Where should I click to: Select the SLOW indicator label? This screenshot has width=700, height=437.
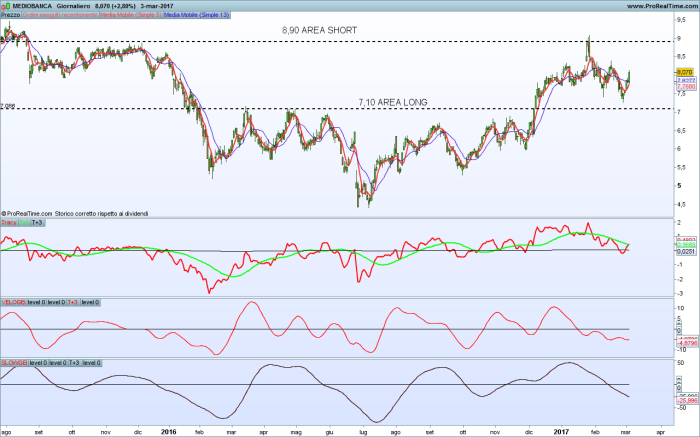pyautogui.click(x=13, y=362)
